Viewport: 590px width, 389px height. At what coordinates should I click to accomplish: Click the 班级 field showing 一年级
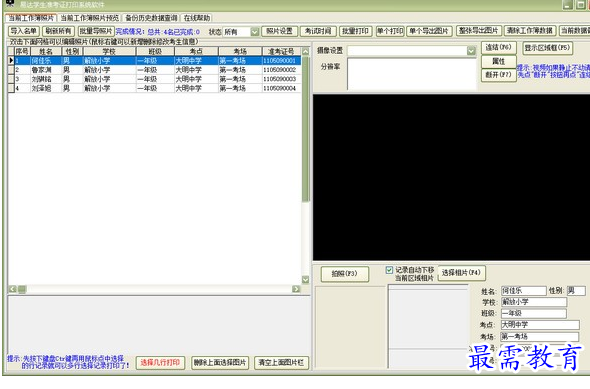[x=534, y=313]
